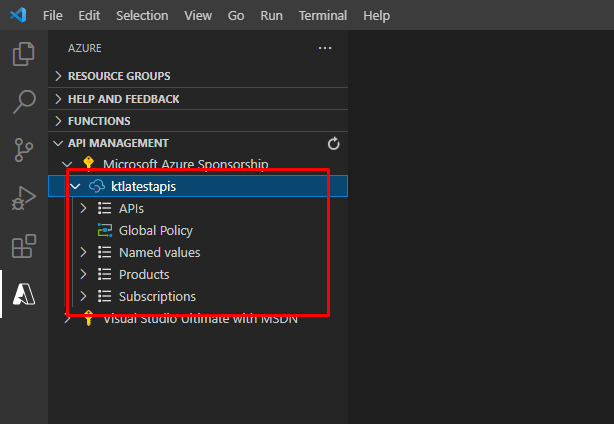Refresh the API Management section
Viewport: 614px width, 424px height.
coord(334,144)
